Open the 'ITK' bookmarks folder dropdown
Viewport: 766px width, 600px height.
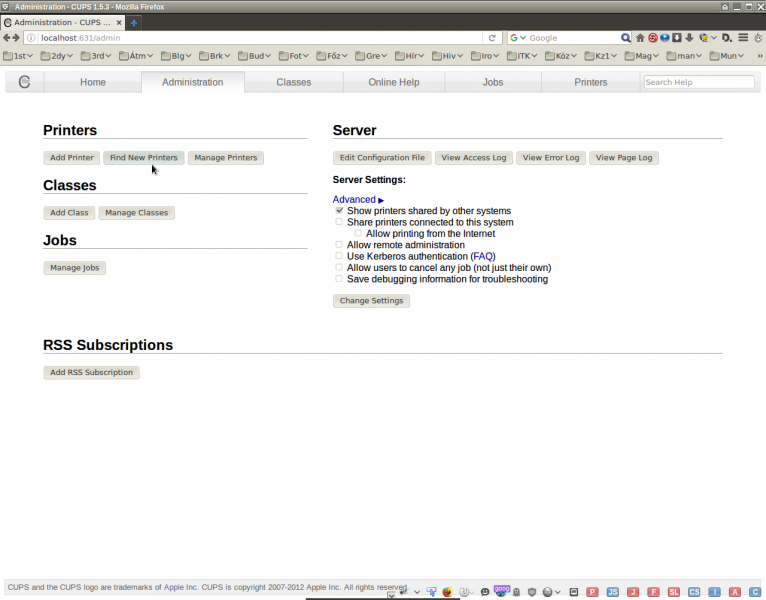coord(522,56)
